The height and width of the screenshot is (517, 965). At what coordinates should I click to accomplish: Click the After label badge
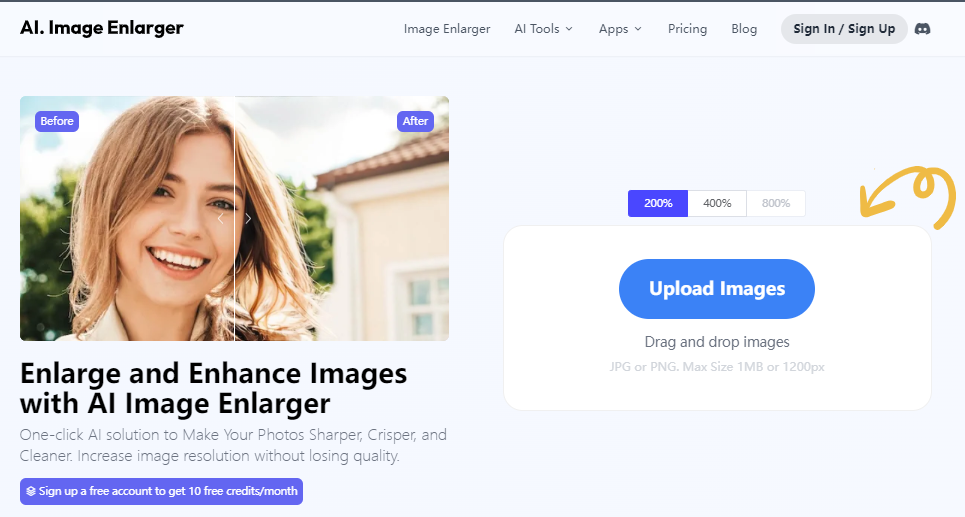(415, 121)
